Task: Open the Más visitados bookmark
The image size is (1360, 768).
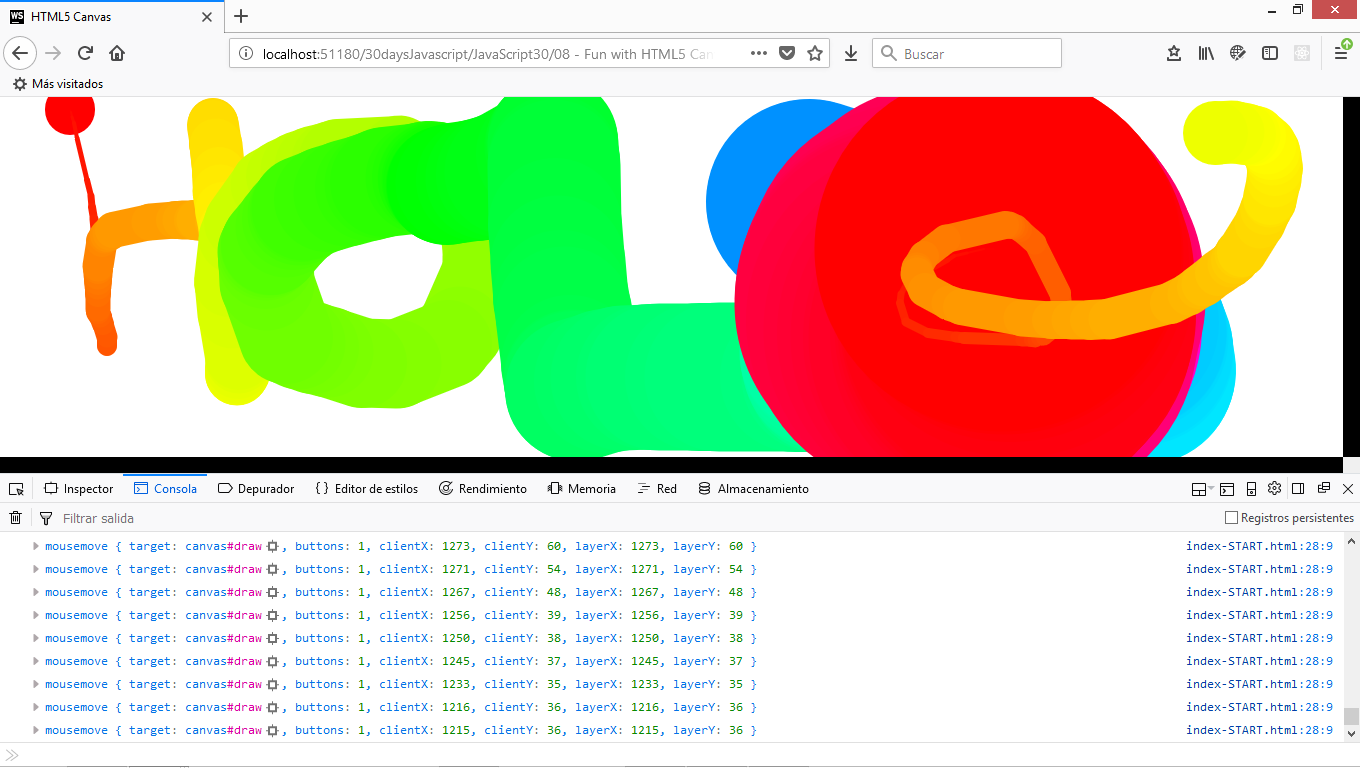Action: [x=65, y=84]
